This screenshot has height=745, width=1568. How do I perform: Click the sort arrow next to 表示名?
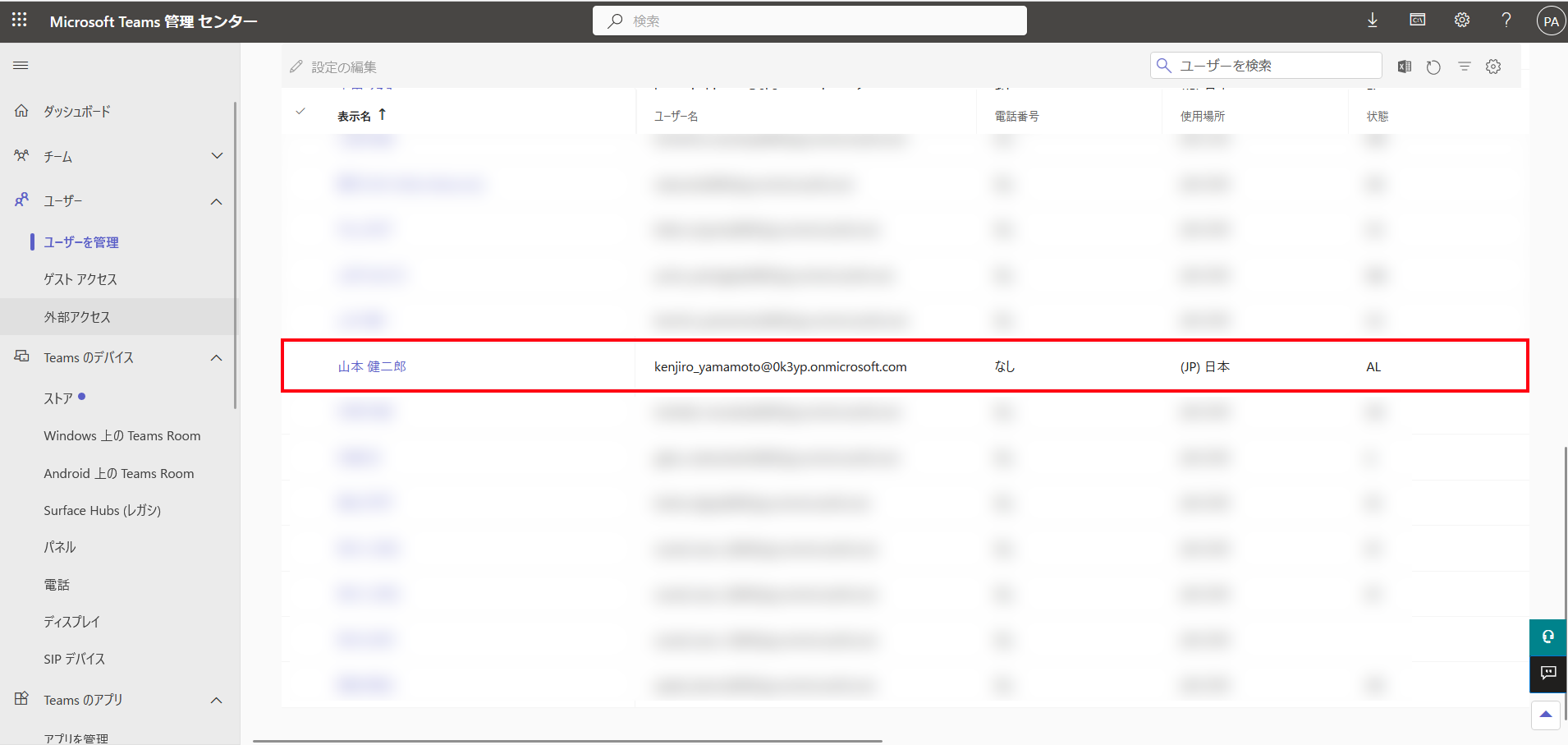pyautogui.click(x=382, y=115)
